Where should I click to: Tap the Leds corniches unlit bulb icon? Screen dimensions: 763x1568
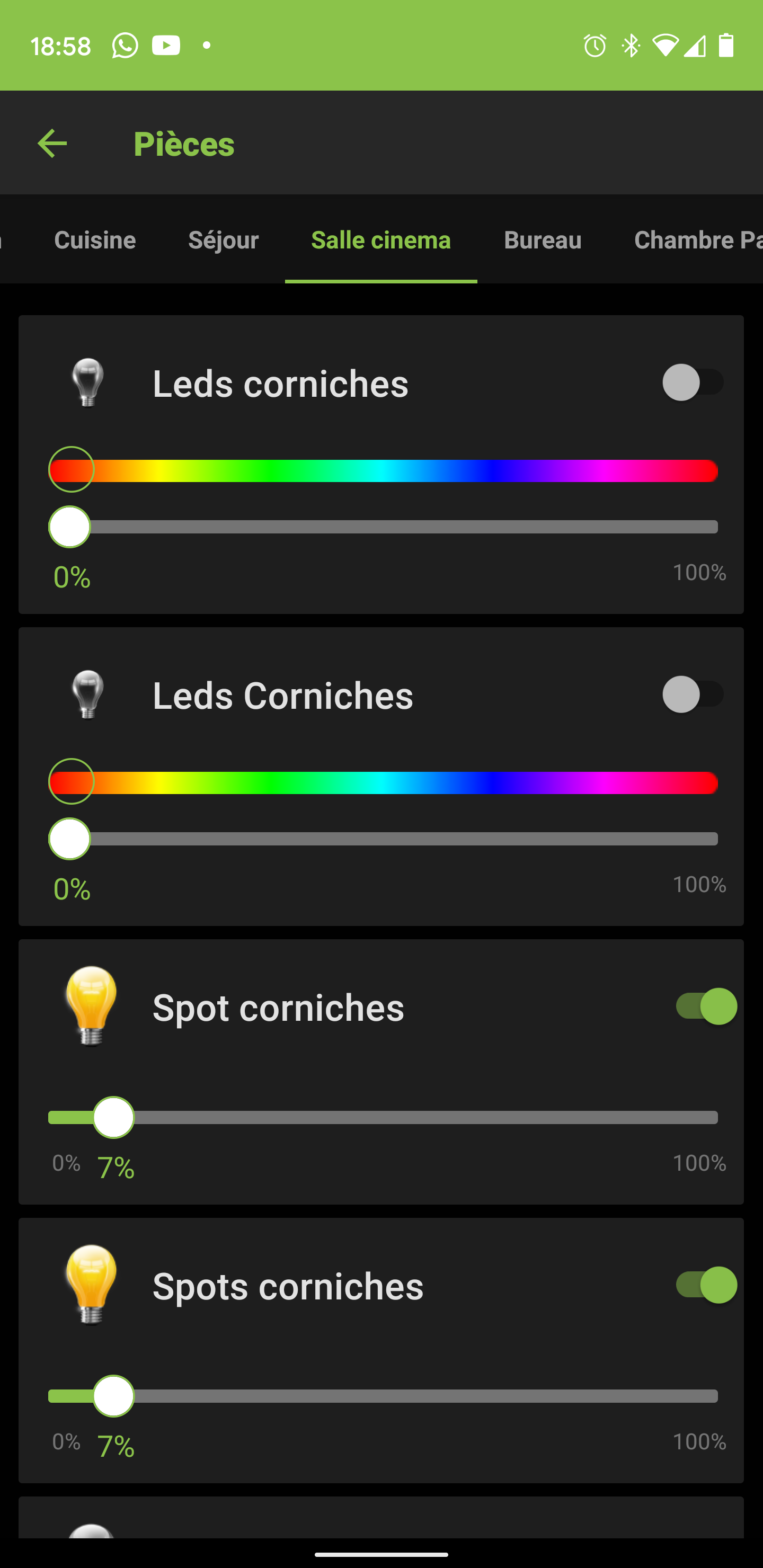pos(88,382)
